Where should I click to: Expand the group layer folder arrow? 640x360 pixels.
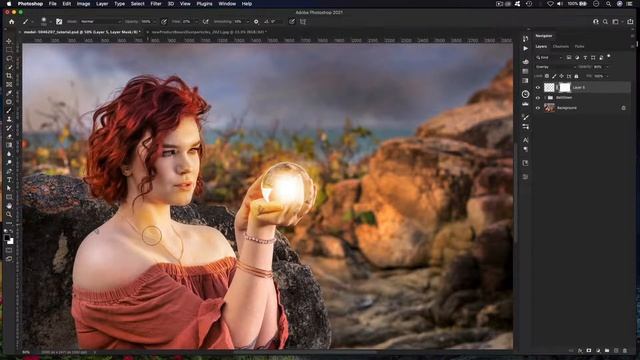click(545, 98)
